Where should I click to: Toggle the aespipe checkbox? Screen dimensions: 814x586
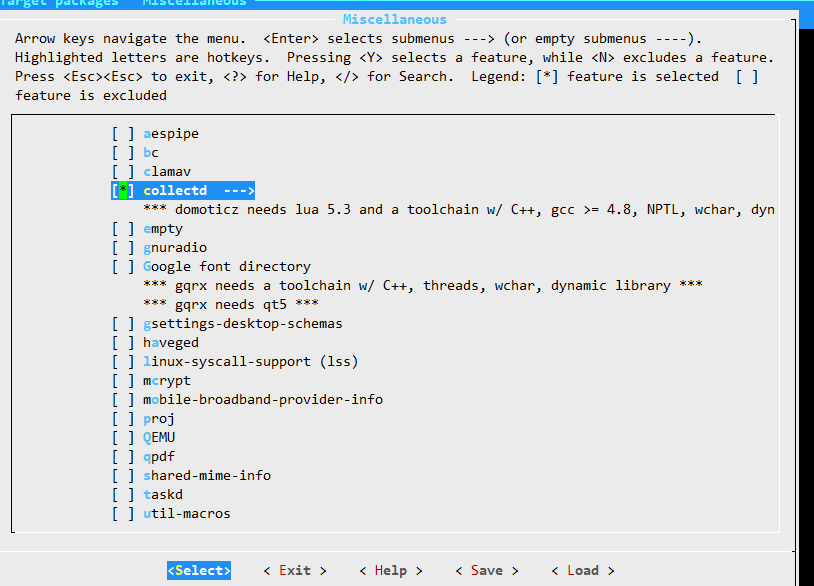pyautogui.click(x=123, y=134)
